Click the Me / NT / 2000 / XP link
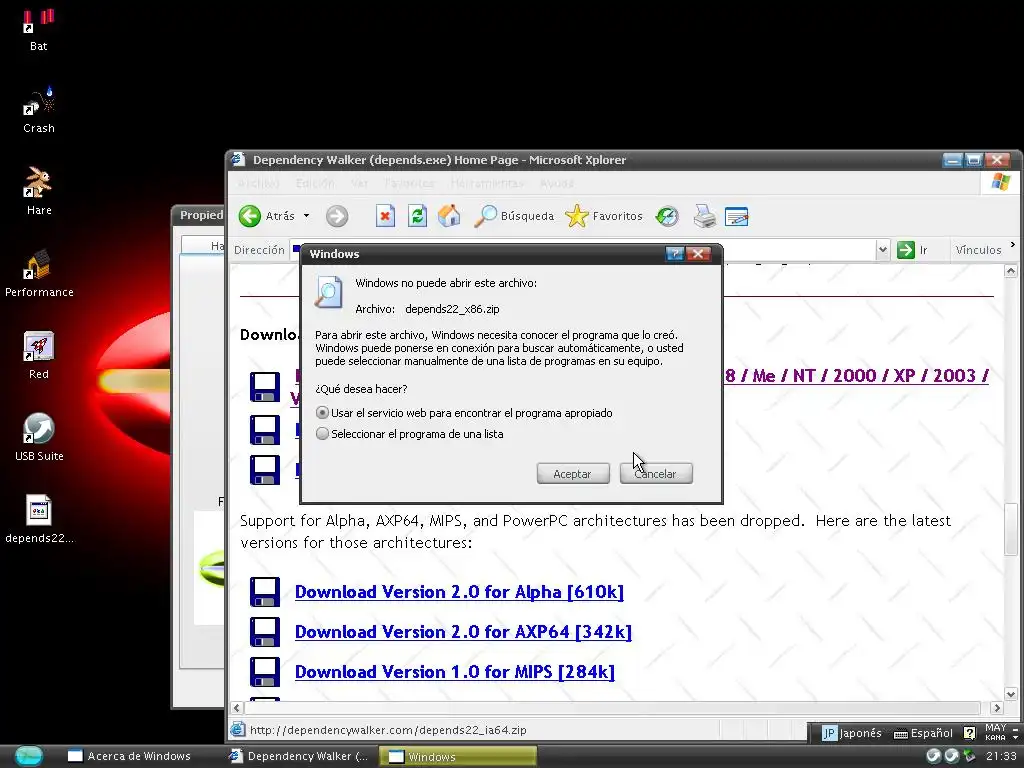Viewport: 1024px width, 768px height. [x=856, y=376]
